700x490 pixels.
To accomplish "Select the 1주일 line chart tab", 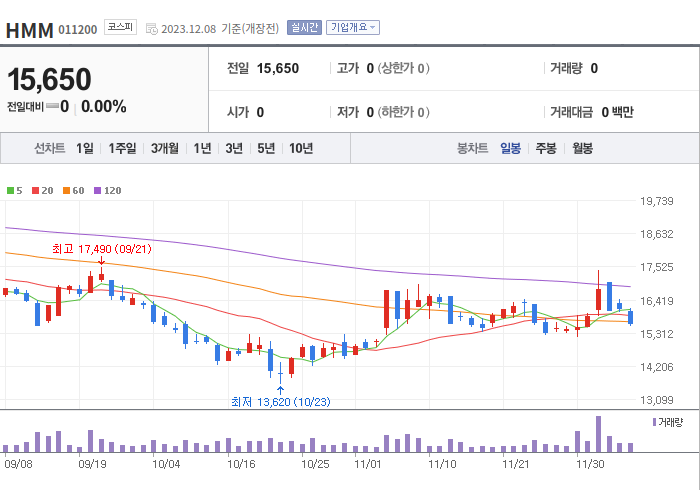I will [x=122, y=148].
